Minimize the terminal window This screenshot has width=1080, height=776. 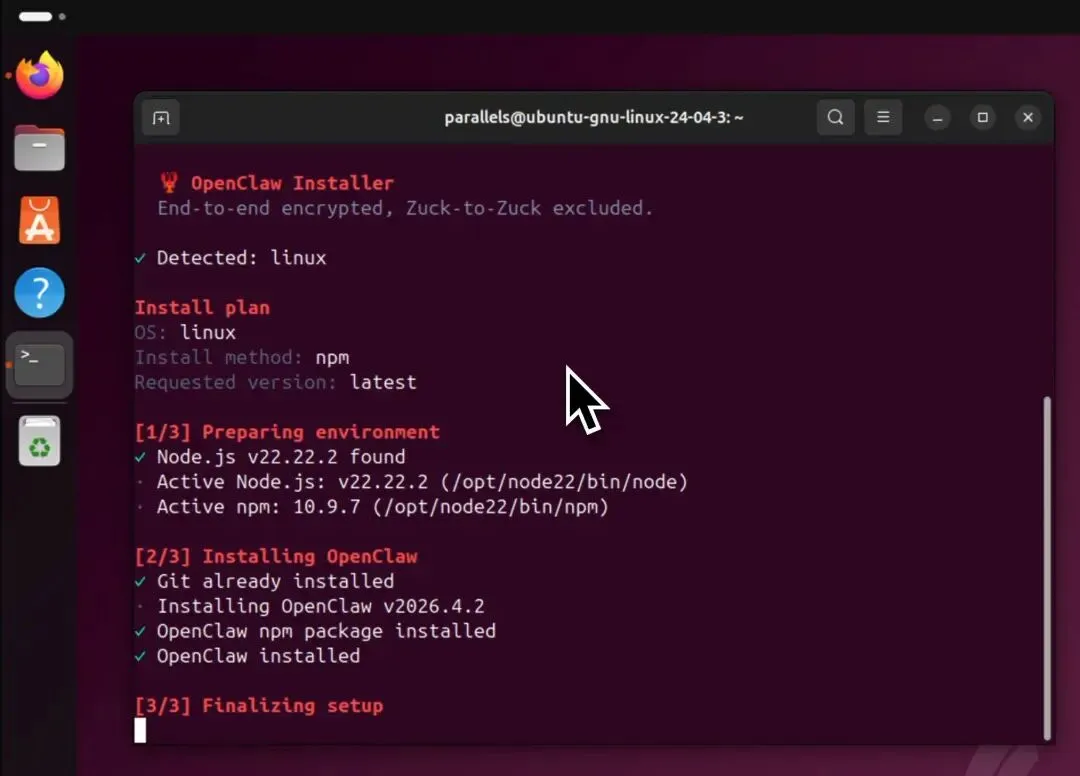click(937, 118)
